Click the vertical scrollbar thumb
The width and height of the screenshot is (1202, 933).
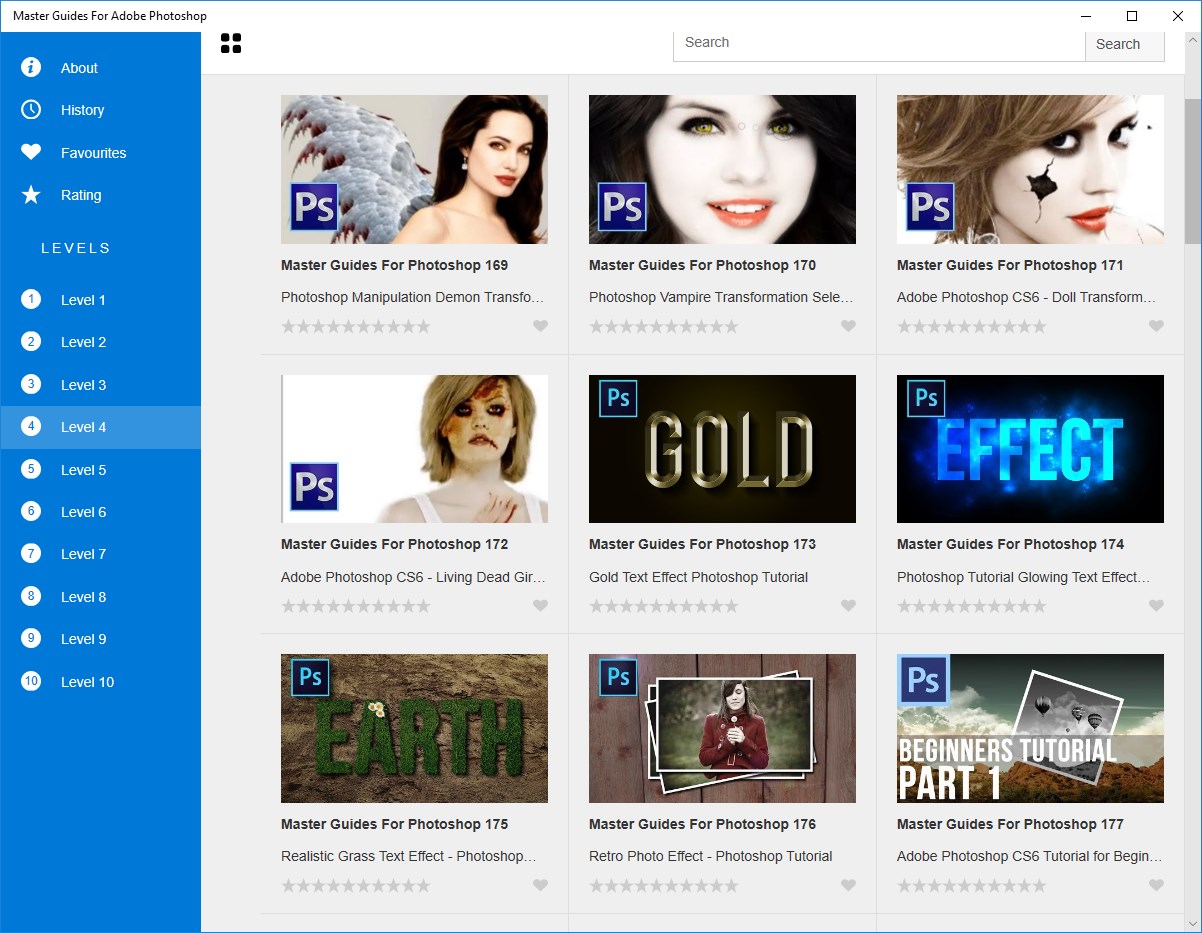tap(1192, 170)
